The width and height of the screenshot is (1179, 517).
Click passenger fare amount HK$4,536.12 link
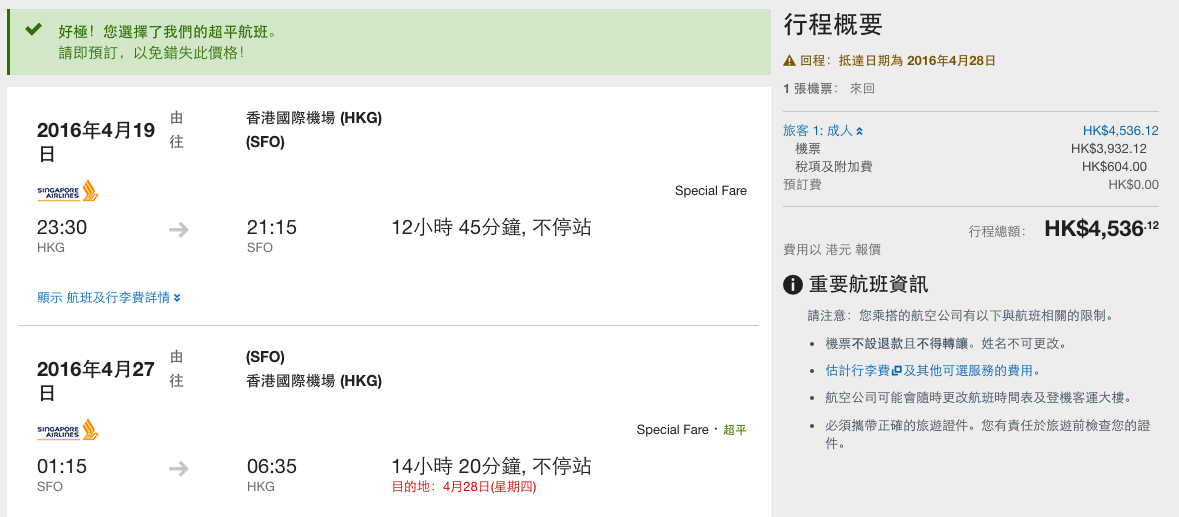(x=1120, y=131)
